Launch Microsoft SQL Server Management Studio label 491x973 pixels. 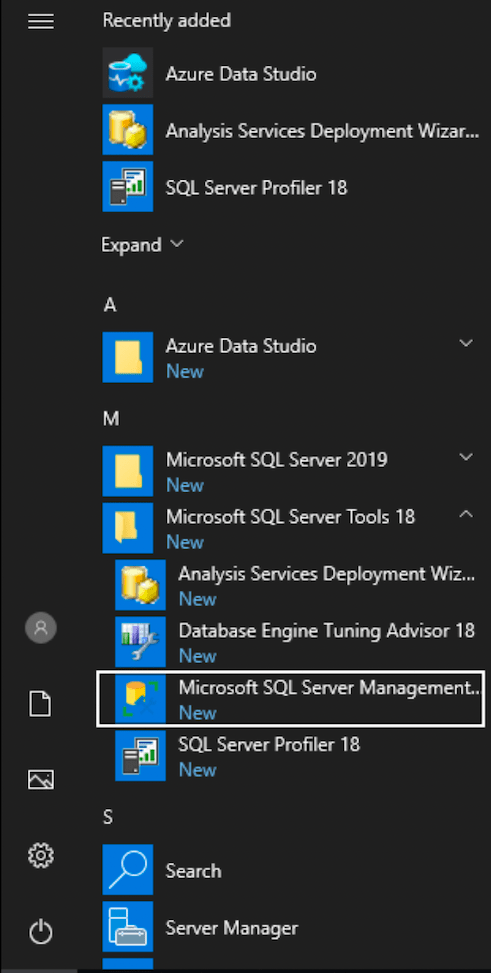pyautogui.click(x=330, y=688)
